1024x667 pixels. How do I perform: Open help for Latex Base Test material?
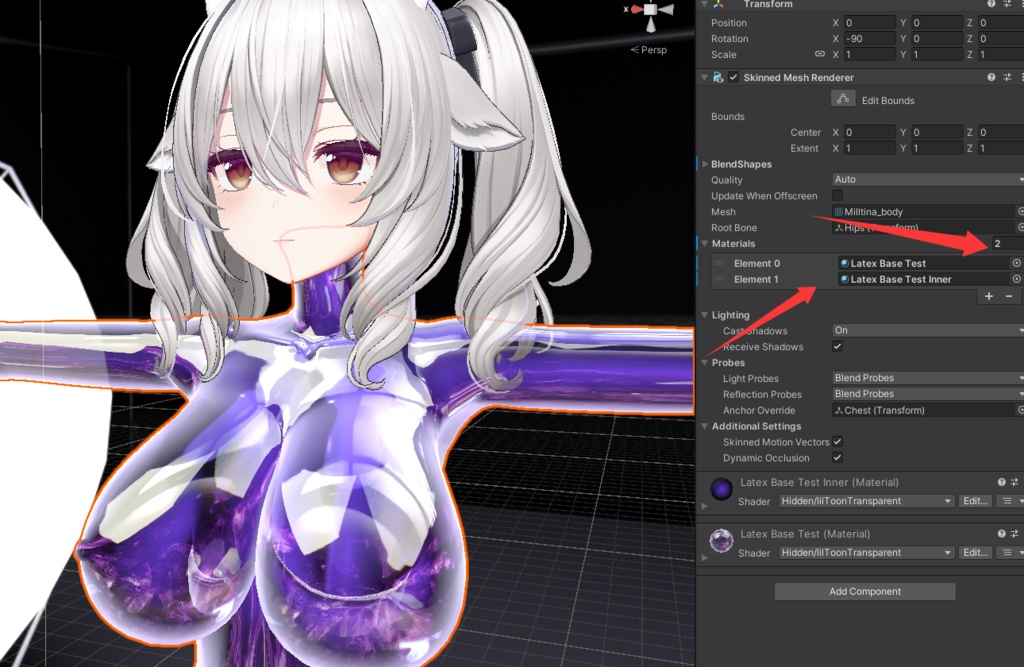(1001, 534)
